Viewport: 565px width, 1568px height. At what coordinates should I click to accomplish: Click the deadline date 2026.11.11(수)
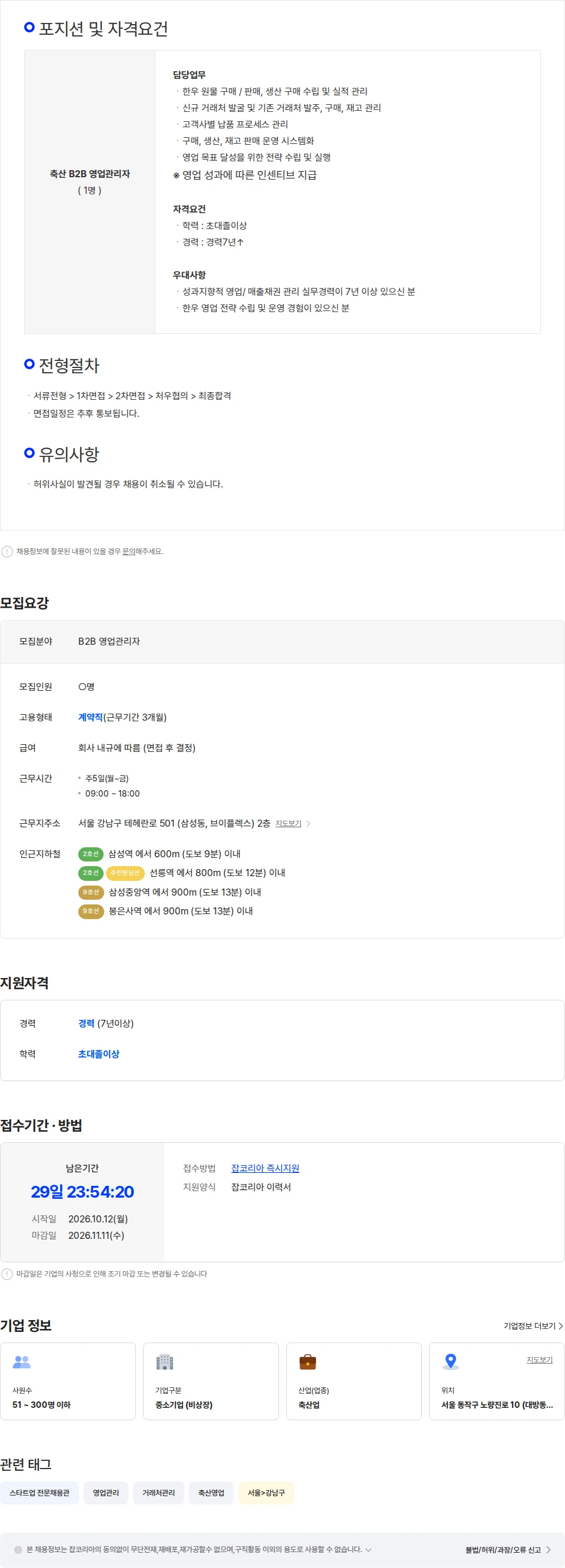tap(96, 1235)
